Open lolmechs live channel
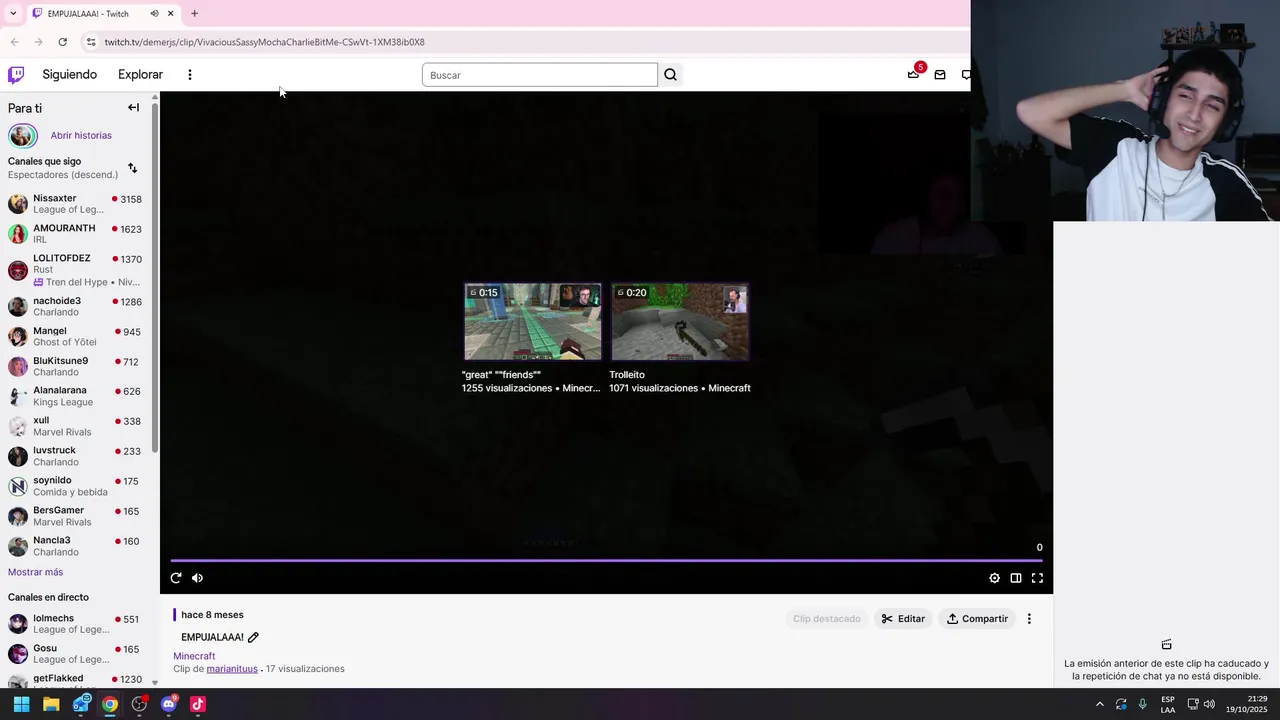Image resolution: width=1280 pixels, height=720 pixels. [x=75, y=624]
